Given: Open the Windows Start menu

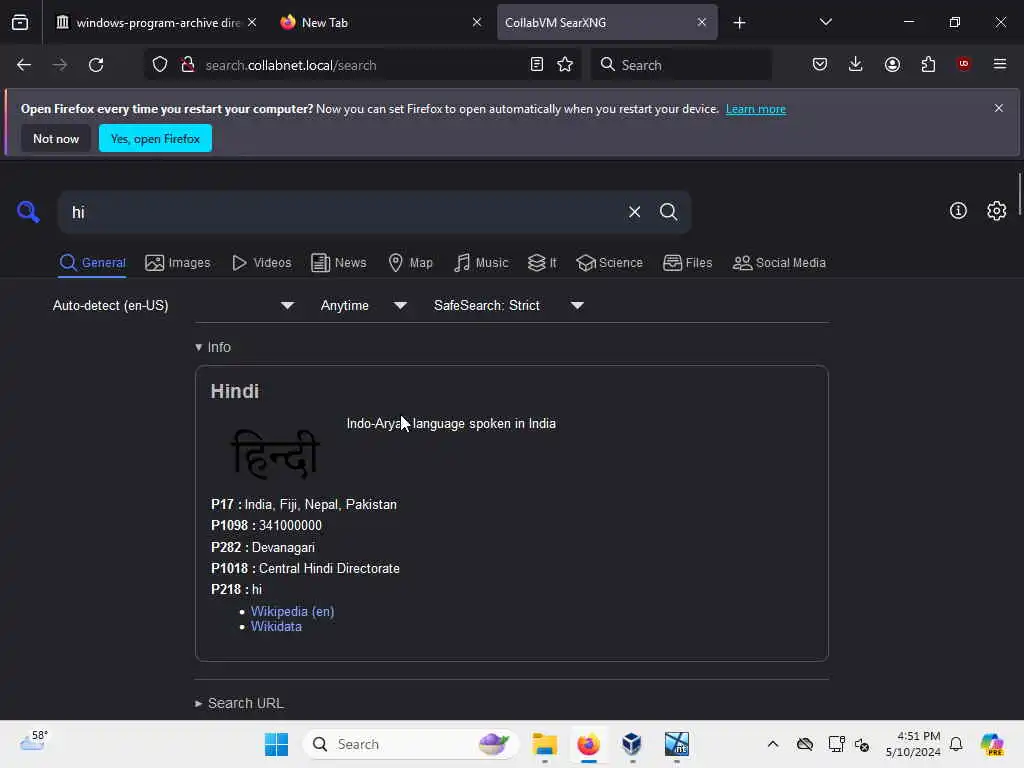Looking at the screenshot, I should click(276, 744).
